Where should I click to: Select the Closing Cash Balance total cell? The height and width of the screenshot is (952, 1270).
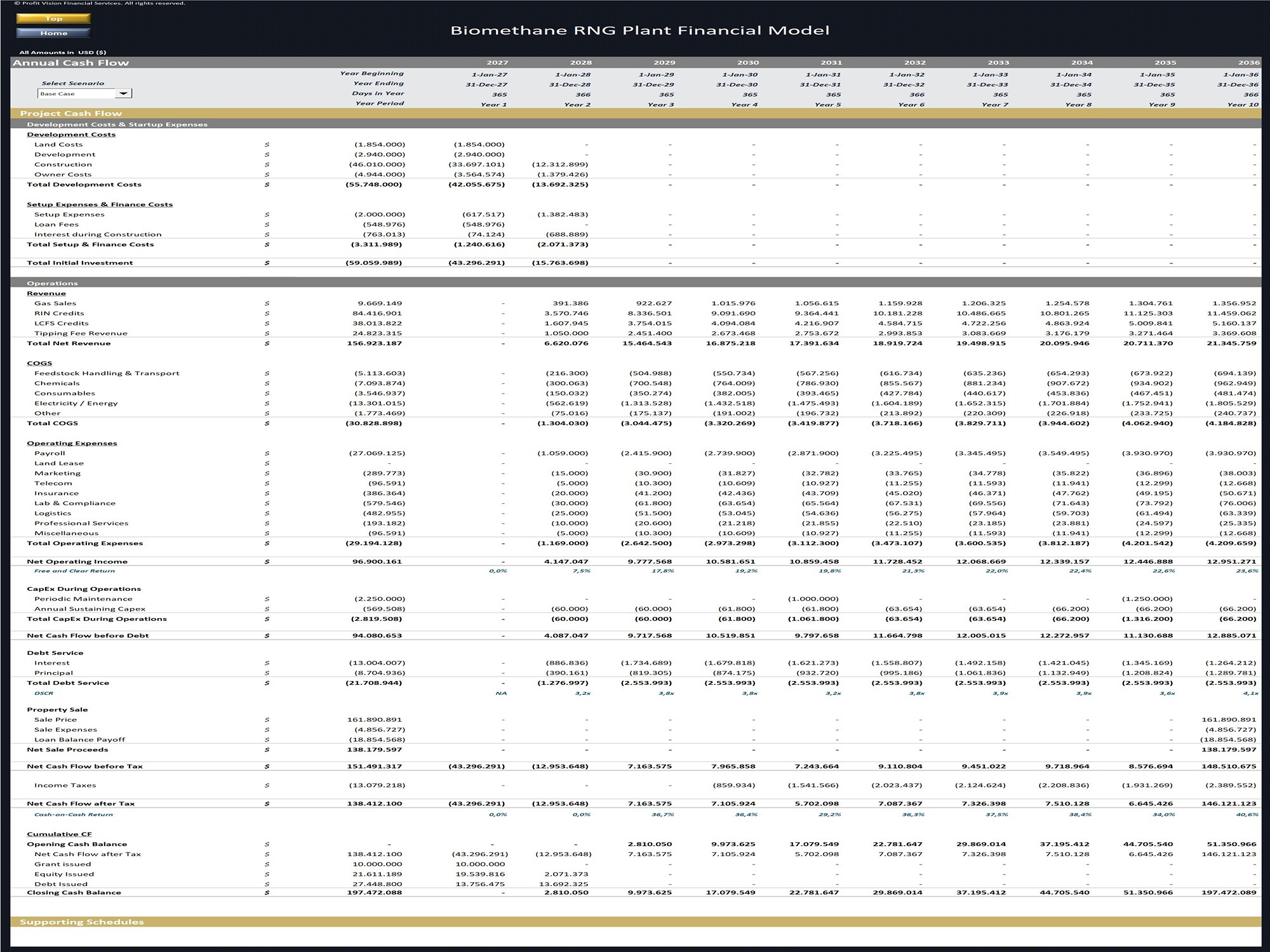click(x=375, y=893)
